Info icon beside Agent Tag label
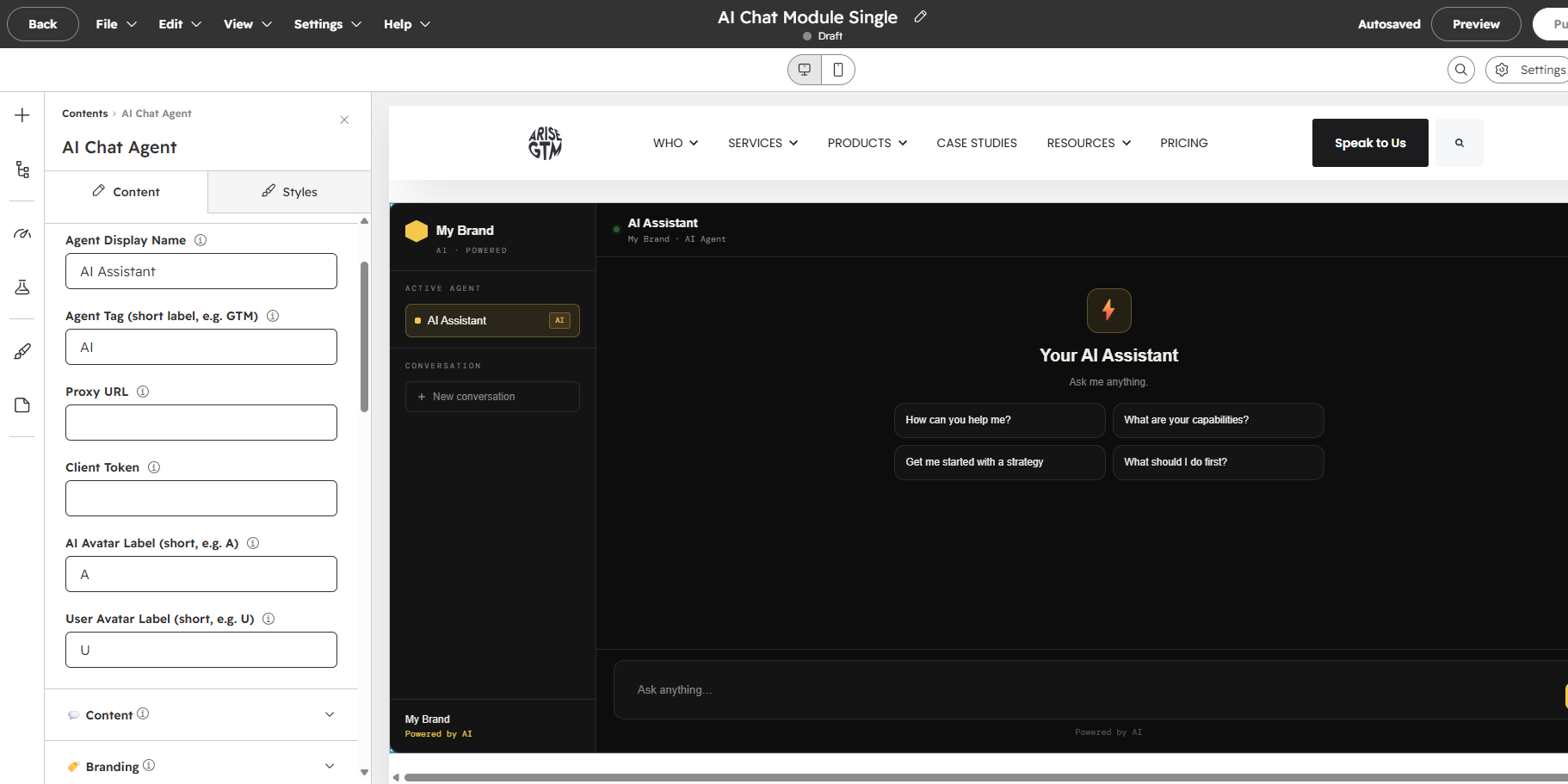The height and width of the screenshot is (784, 1568). pyautogui.click(x=273, y=316)
